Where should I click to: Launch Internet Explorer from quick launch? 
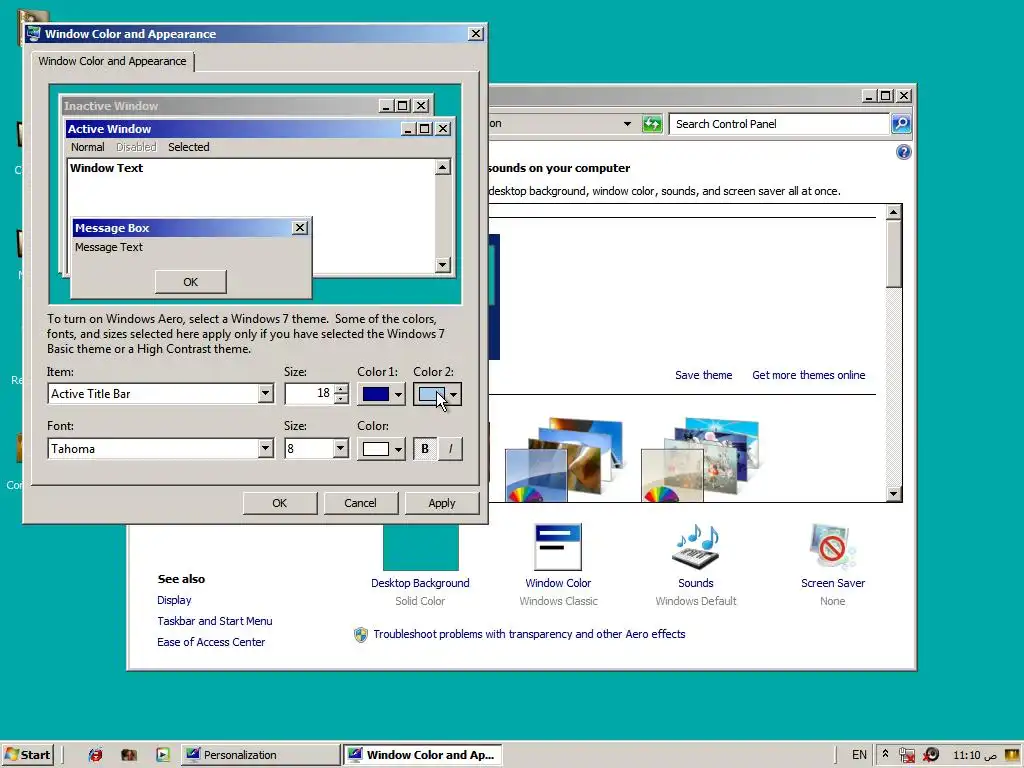coord(95,755)
